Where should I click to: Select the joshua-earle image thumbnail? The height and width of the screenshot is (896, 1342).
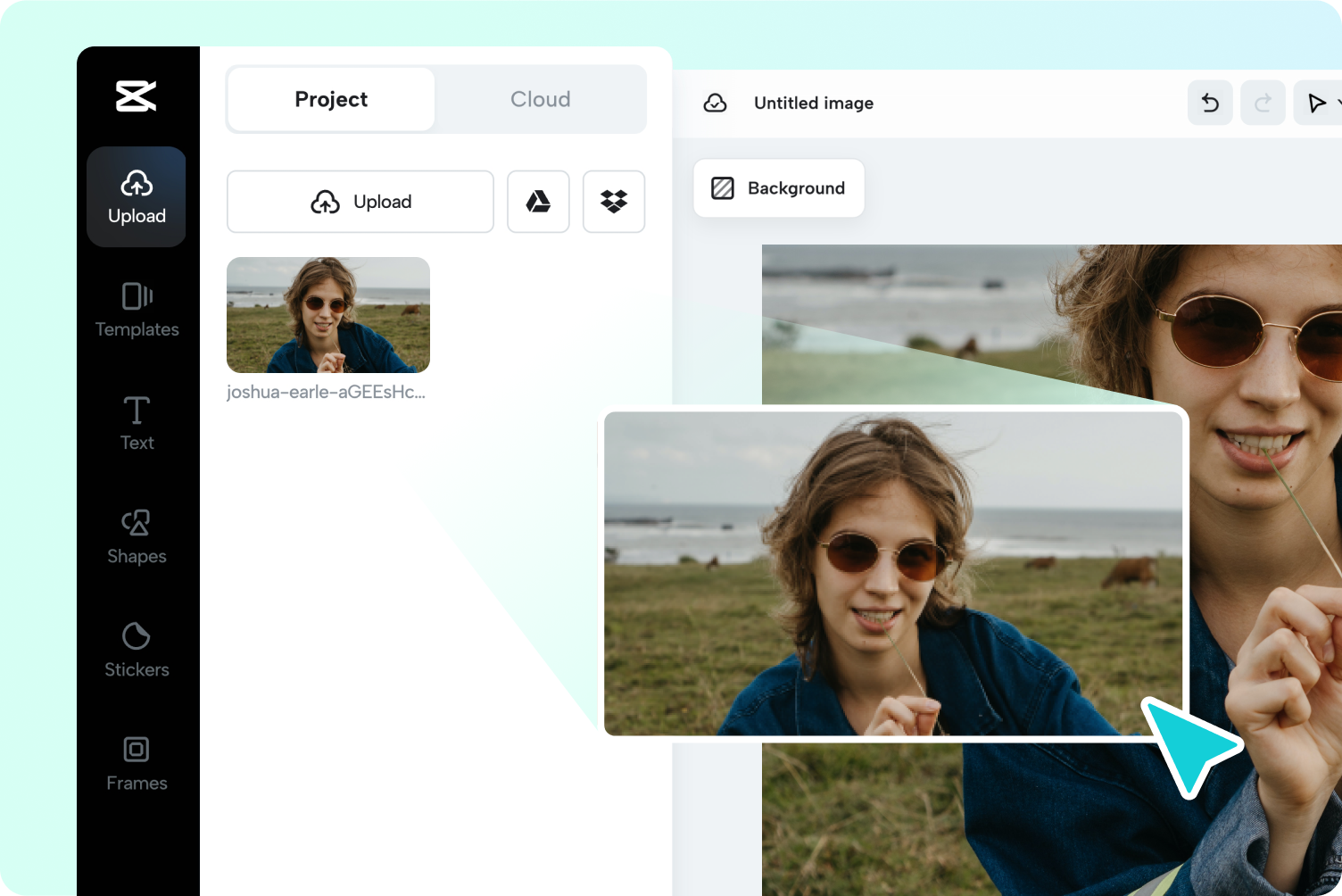327,314
